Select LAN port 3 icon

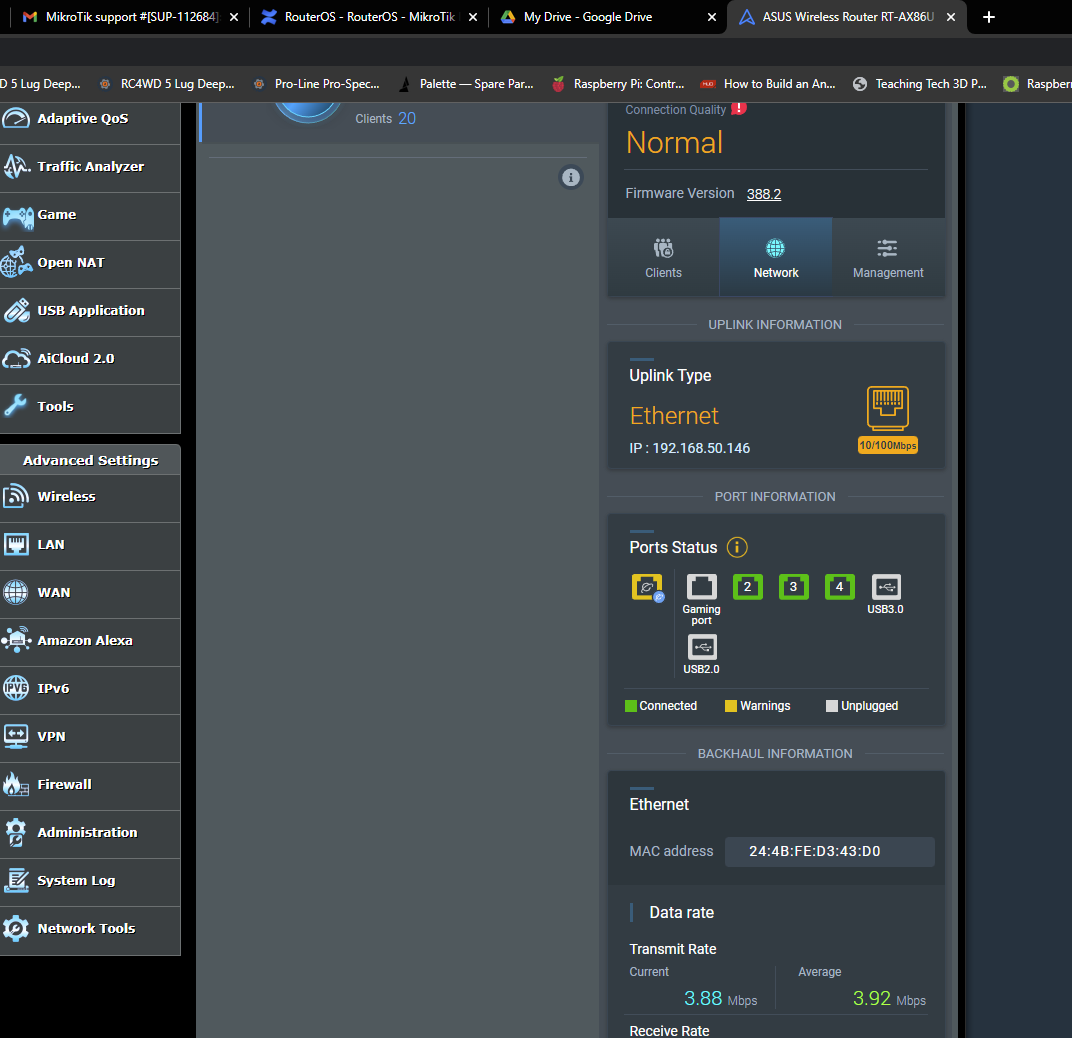(794, 587)
